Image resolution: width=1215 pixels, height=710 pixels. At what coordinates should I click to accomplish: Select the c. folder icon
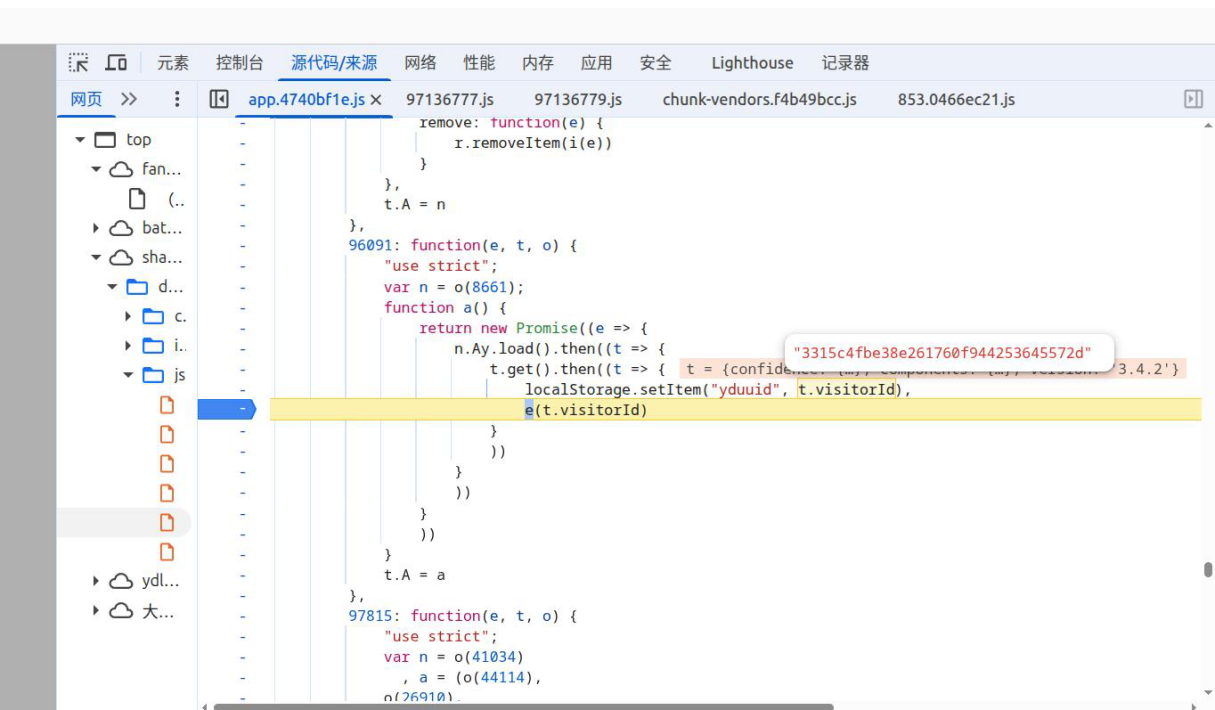153,317
